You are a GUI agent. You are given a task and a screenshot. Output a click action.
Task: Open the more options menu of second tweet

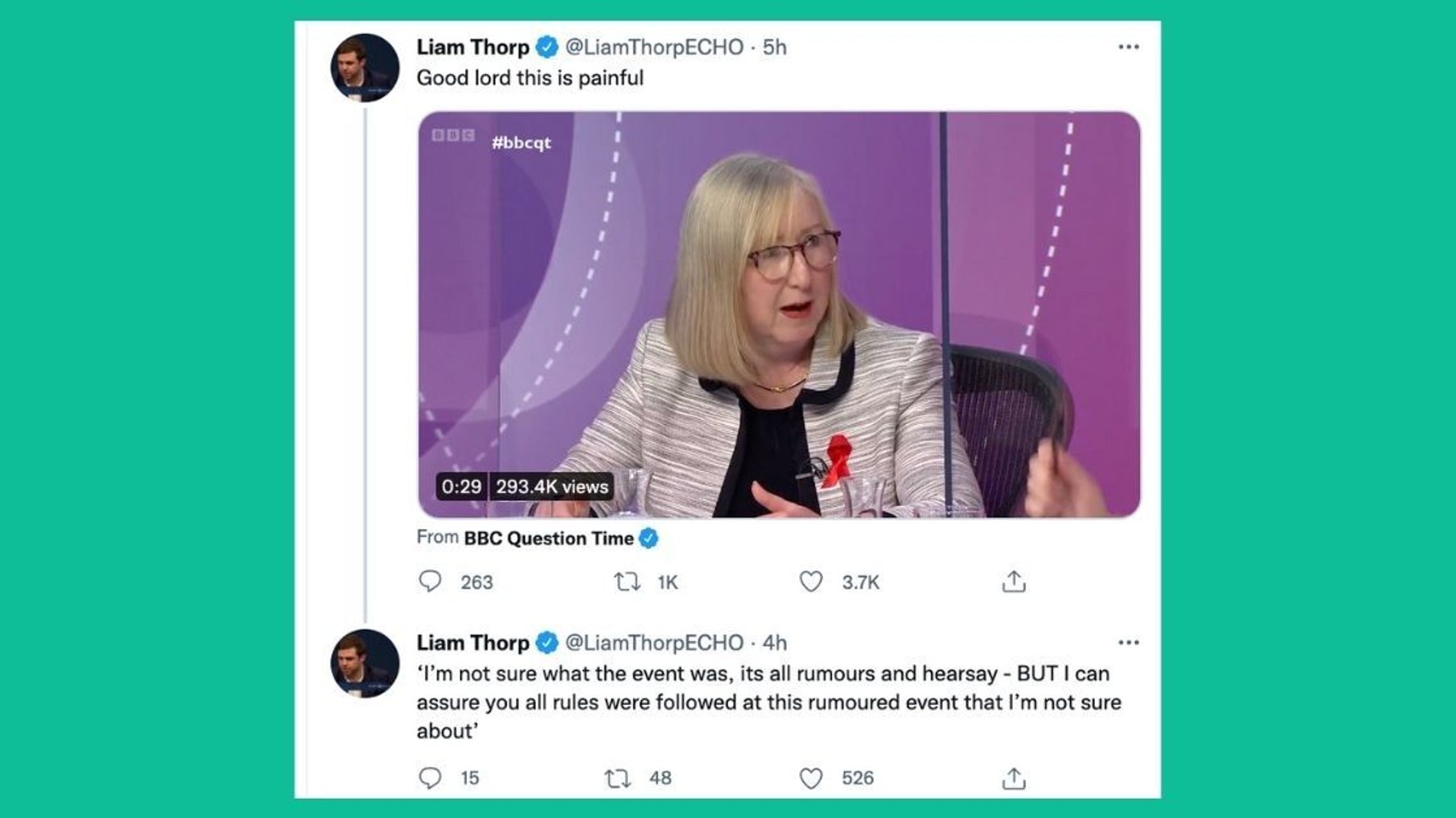click(1128, 642)
